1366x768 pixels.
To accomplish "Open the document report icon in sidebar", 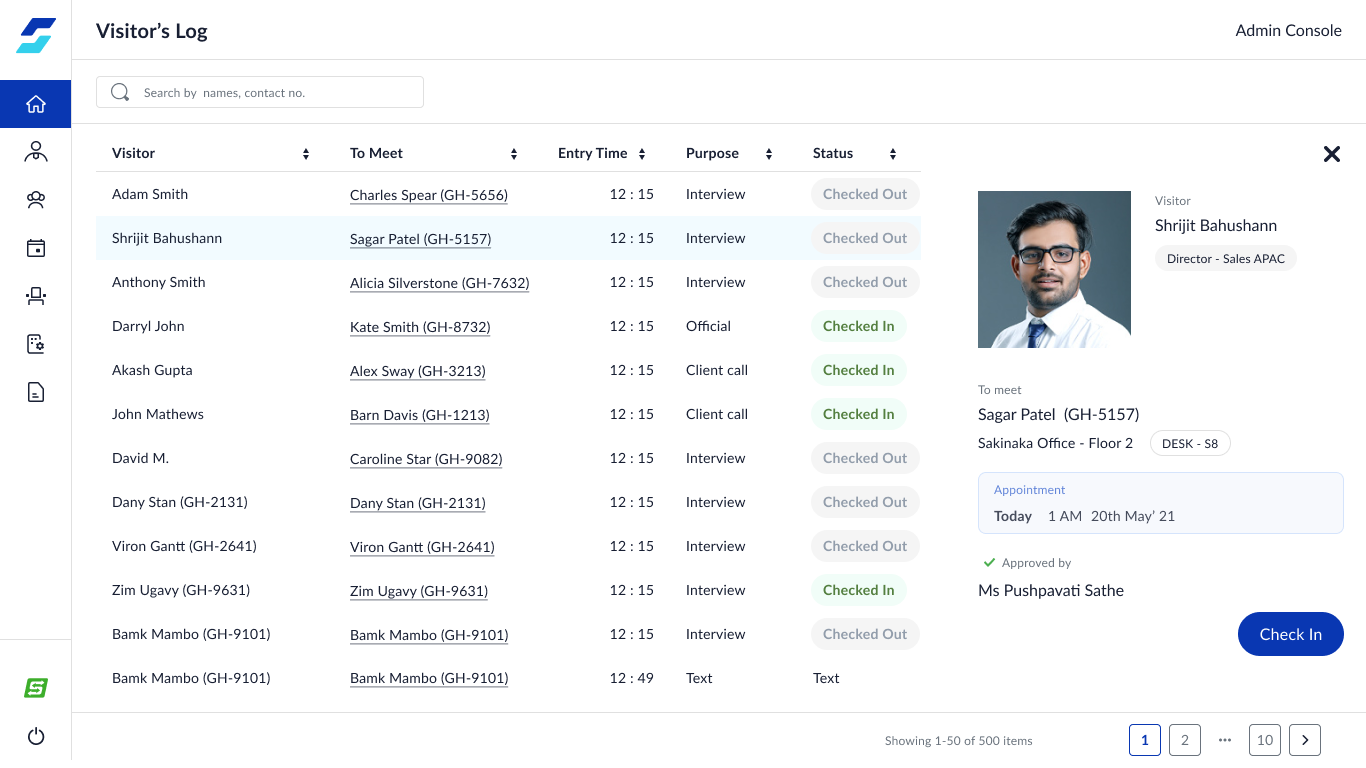I will (x=36, y=392).
